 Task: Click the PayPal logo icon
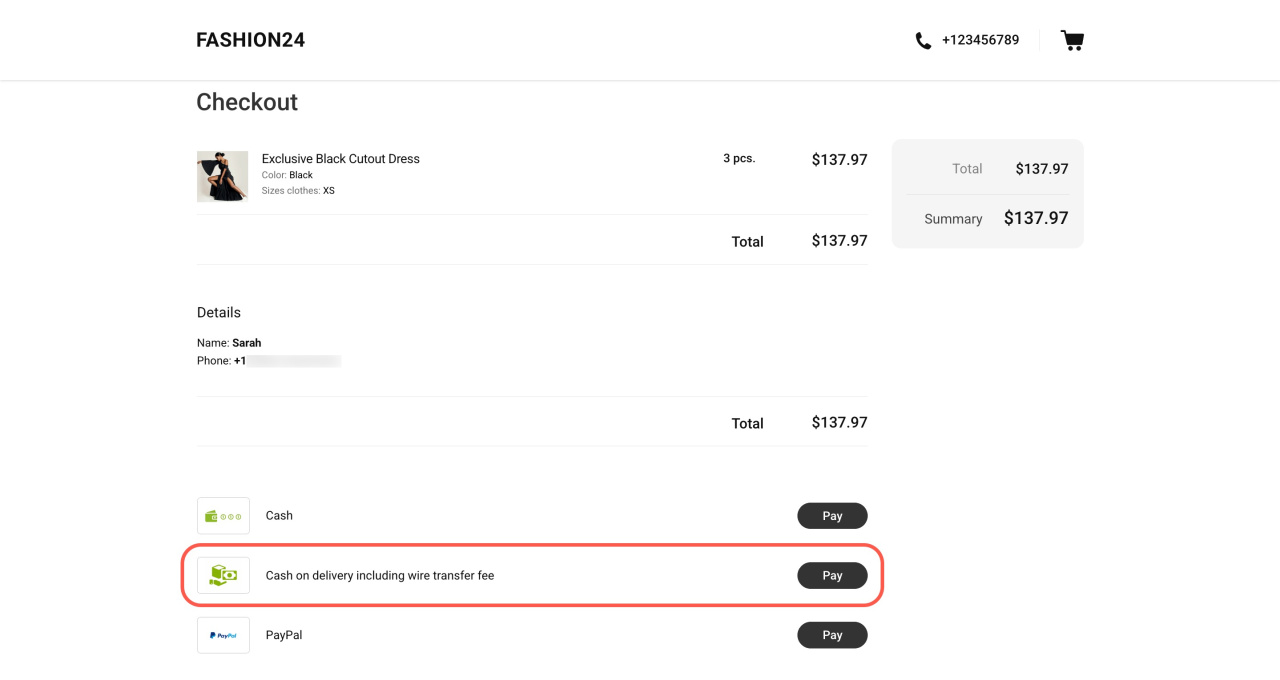coord(223,635)
